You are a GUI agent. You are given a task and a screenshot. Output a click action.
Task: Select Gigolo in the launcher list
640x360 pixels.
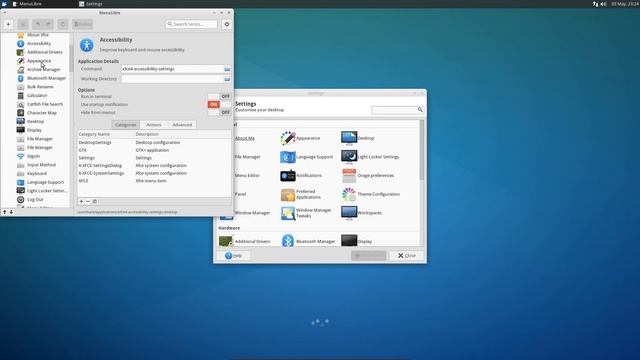coord(33,156)
